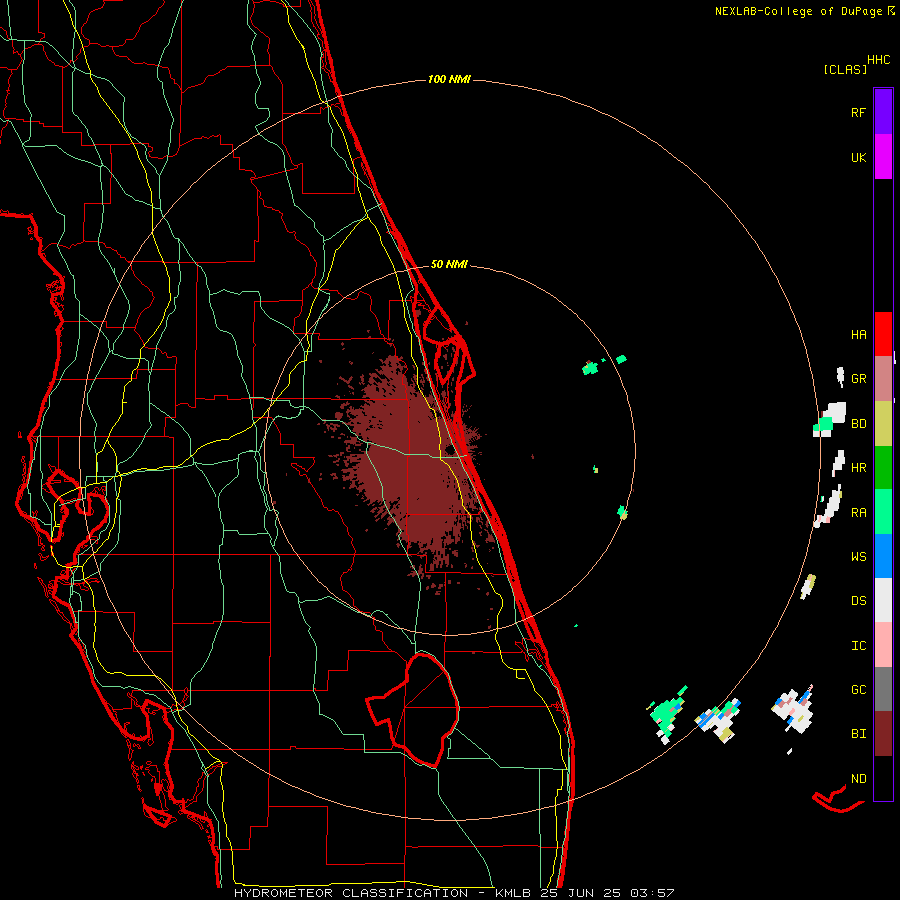The height and width of the screenshot is (900, 900).
Task: Click the BI legend label
Action: coord(858,734)
